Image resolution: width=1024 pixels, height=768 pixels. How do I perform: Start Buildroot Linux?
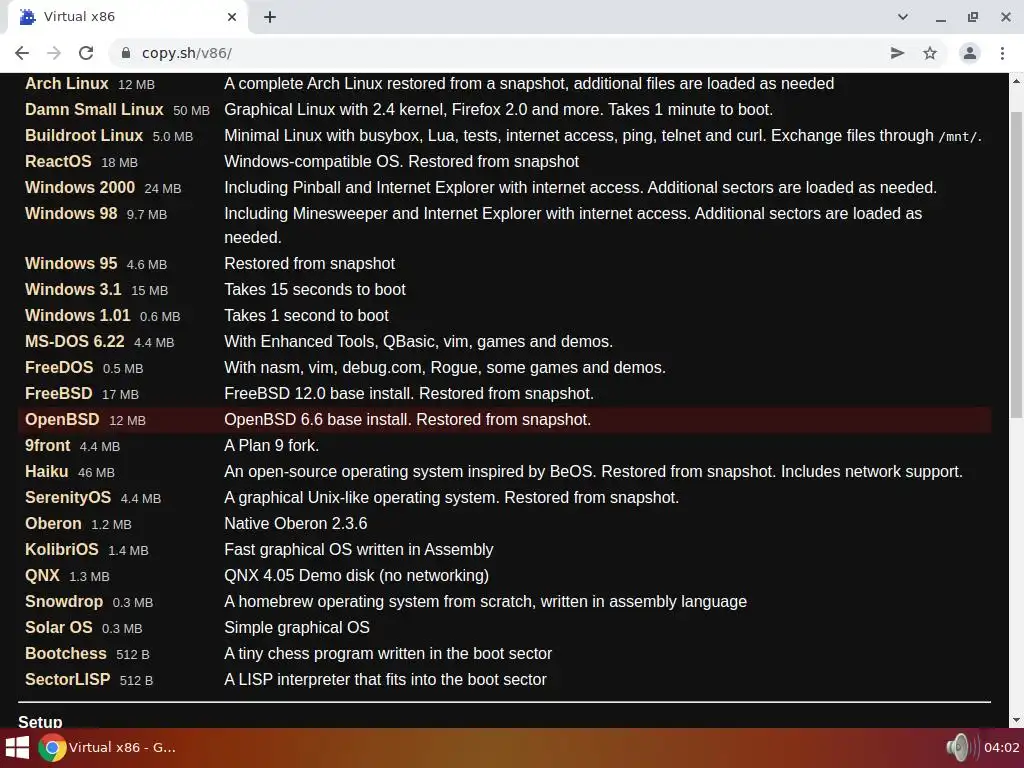[84, 135]
